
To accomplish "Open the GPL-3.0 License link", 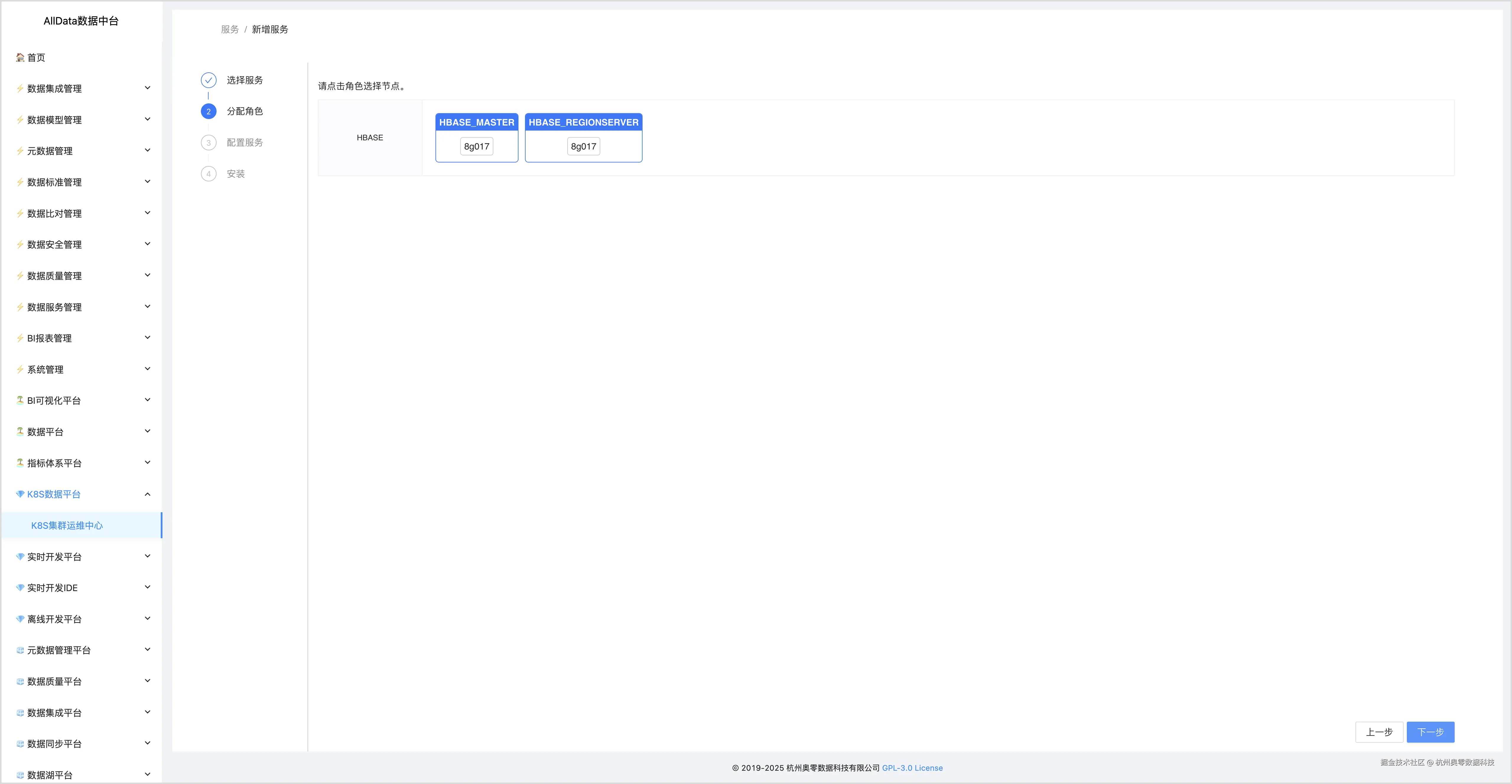I will coord(912,768).
